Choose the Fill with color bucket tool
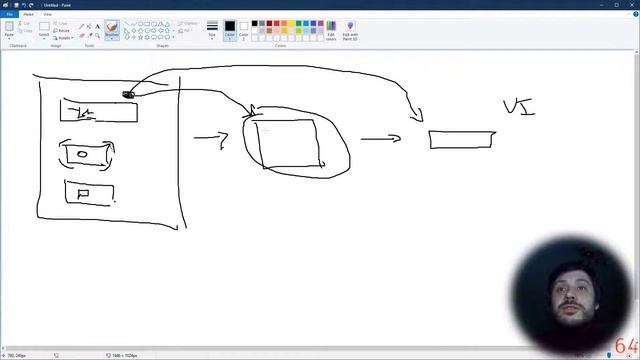The image size is (640, 360). [x=89, y=27]
